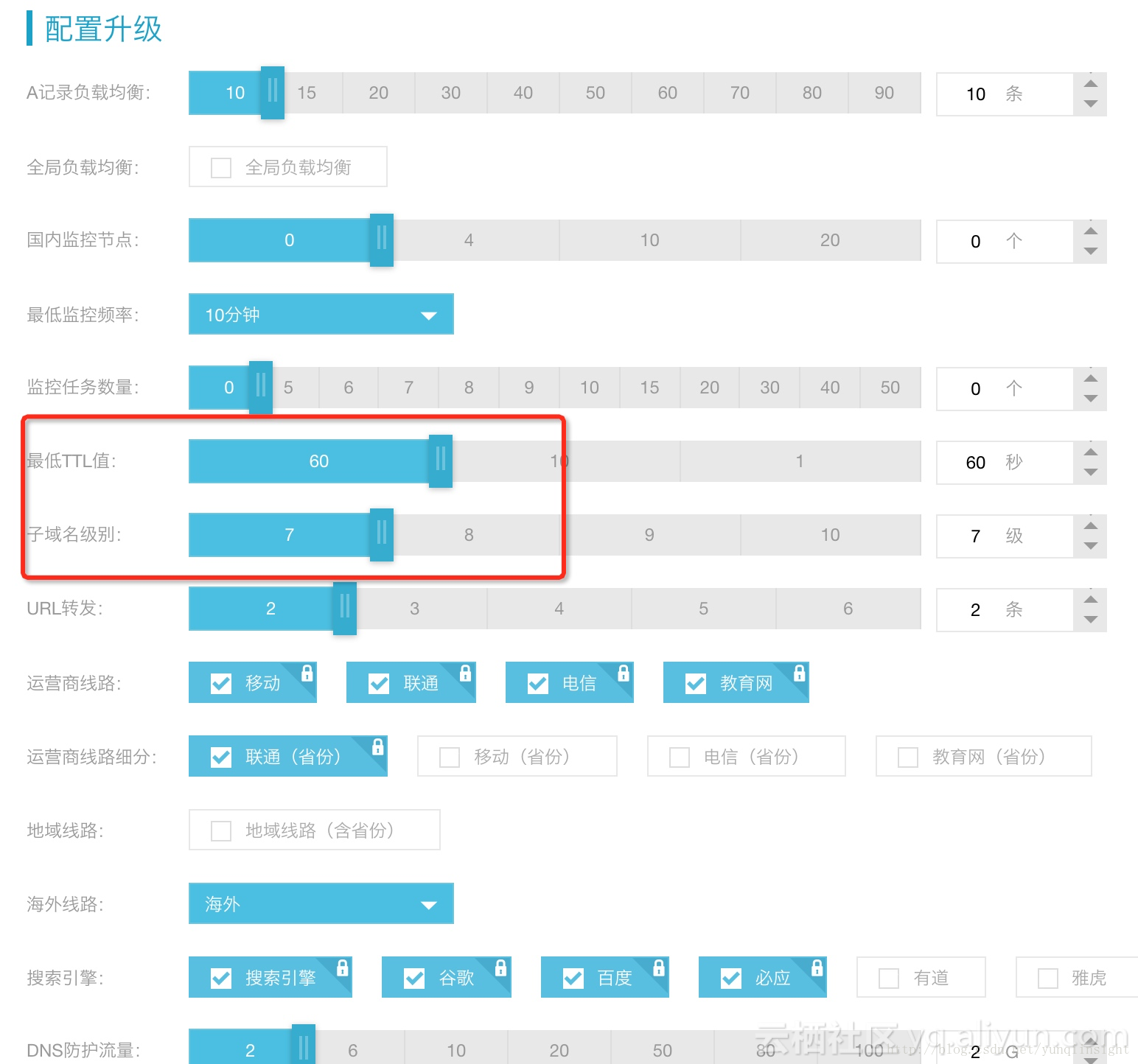Click 最低TTL值 slider handle
This screenshot has width=1138, height=1064.
pos(441,461)
